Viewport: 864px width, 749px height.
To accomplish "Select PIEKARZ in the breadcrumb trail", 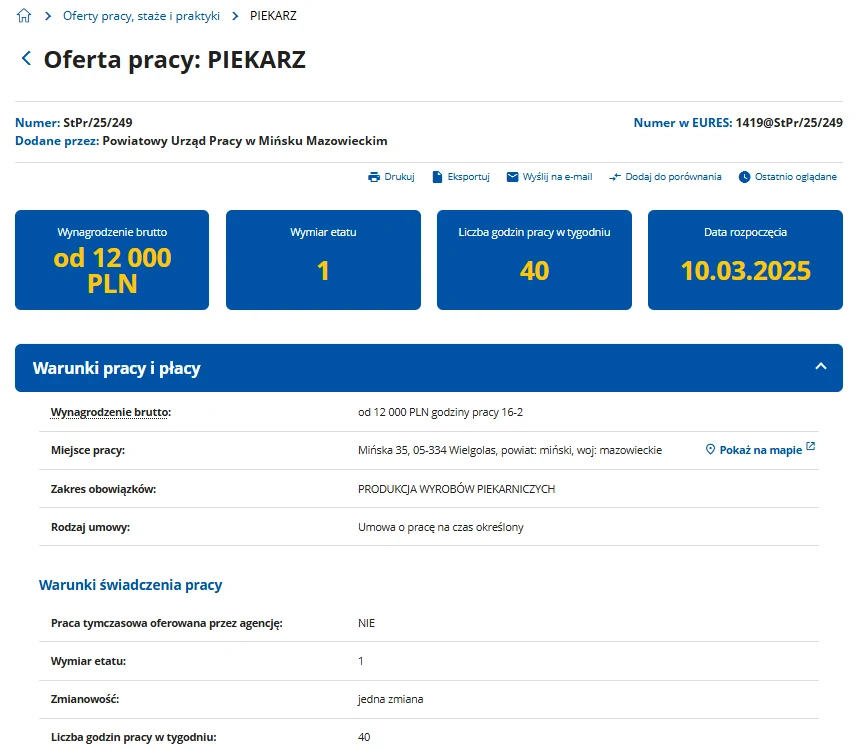I will [x=271, y=15].
